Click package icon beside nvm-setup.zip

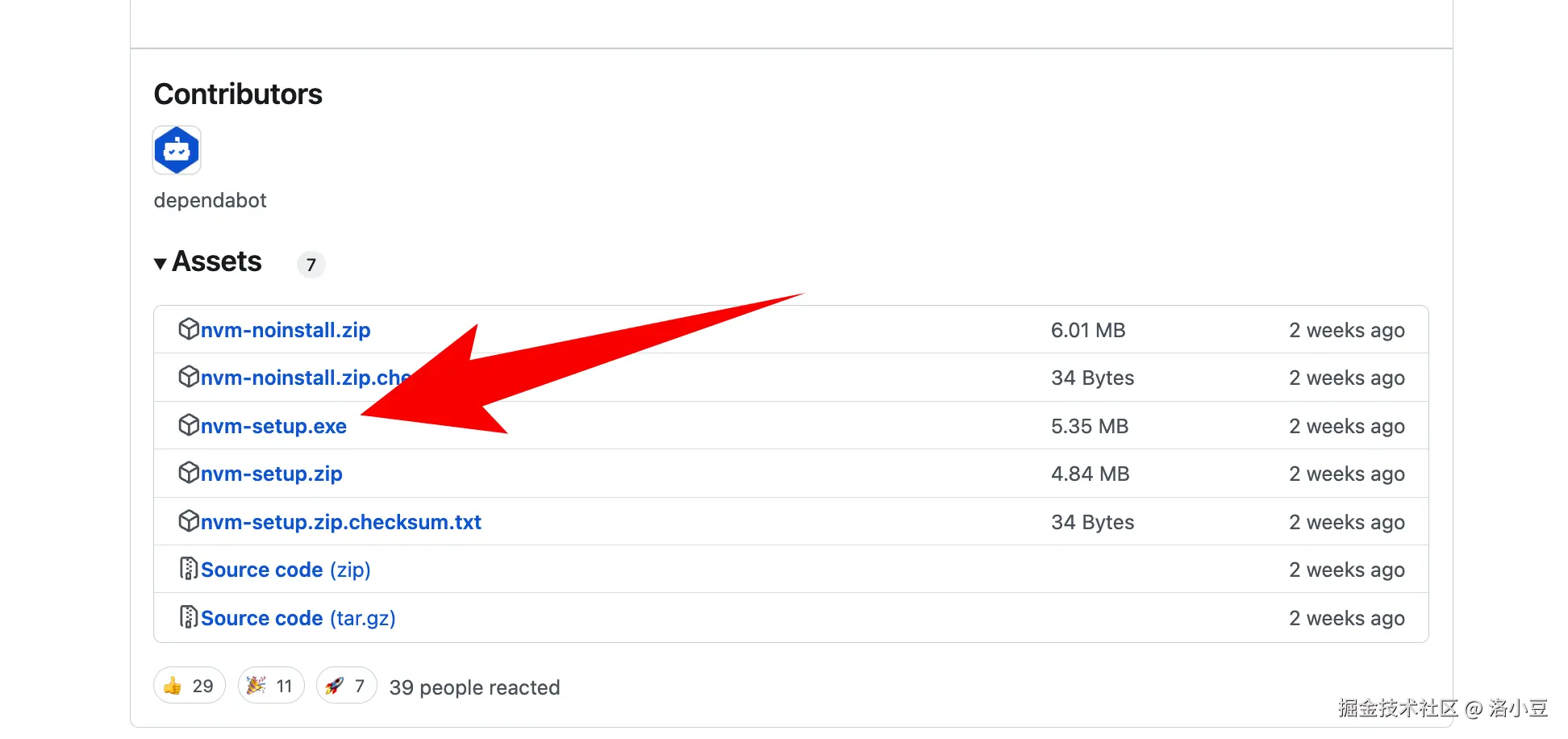(189, 473)
